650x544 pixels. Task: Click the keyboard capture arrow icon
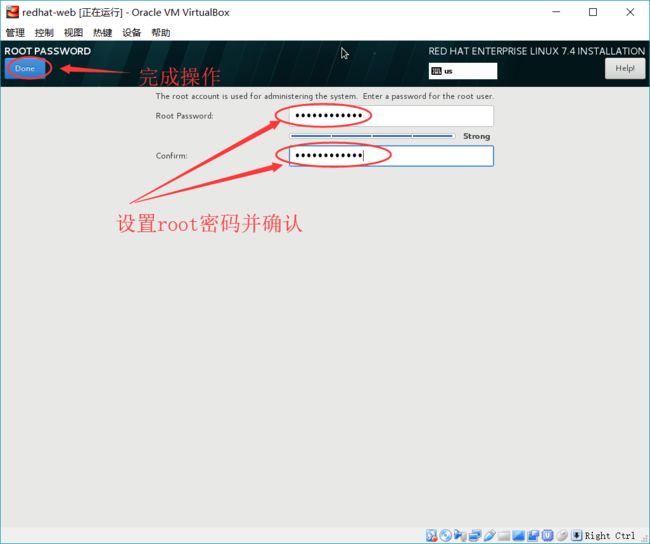(x=577, y=535)
